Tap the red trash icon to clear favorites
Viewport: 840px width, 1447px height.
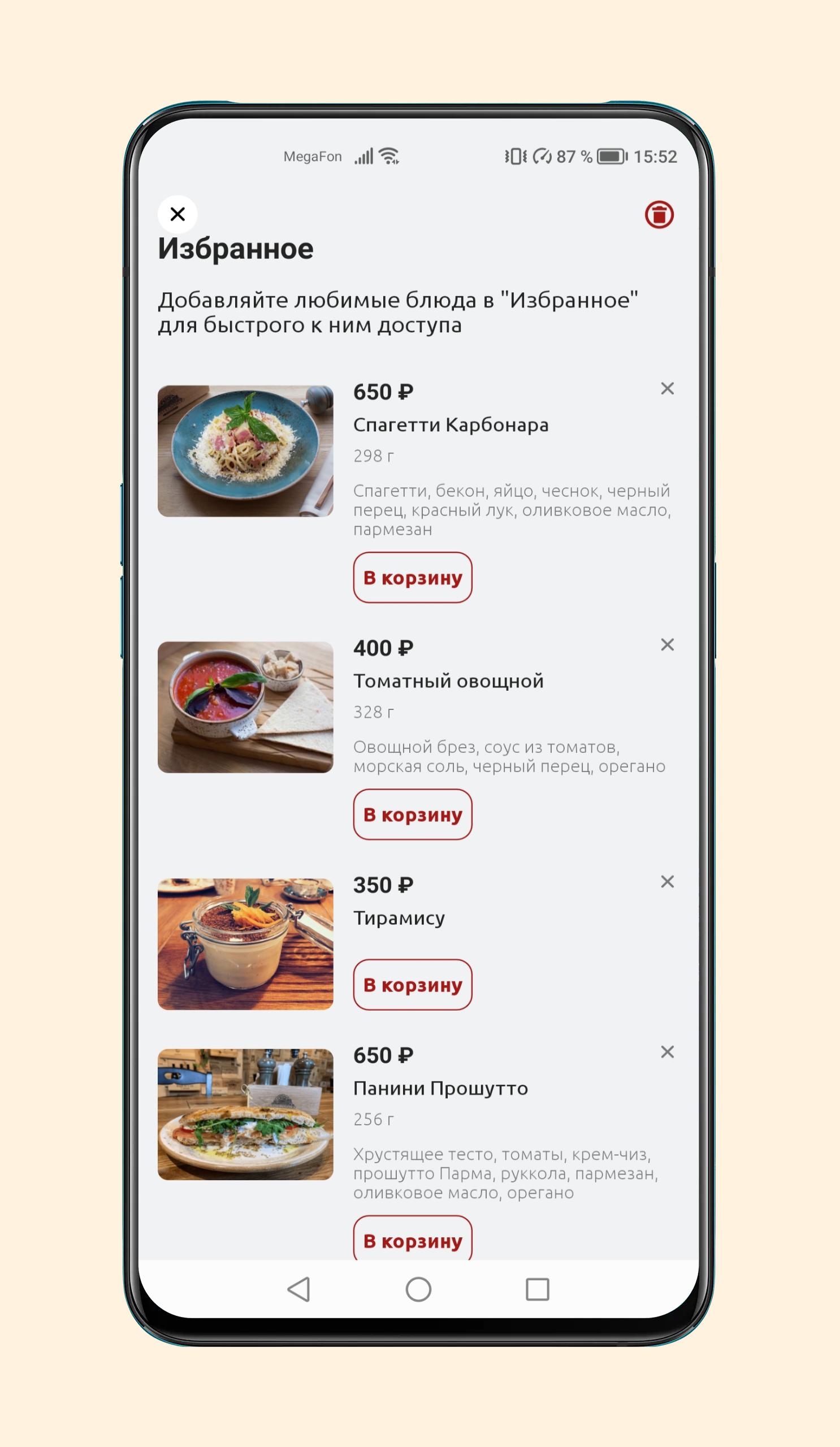pyautogui.click(x=659, y=215)
